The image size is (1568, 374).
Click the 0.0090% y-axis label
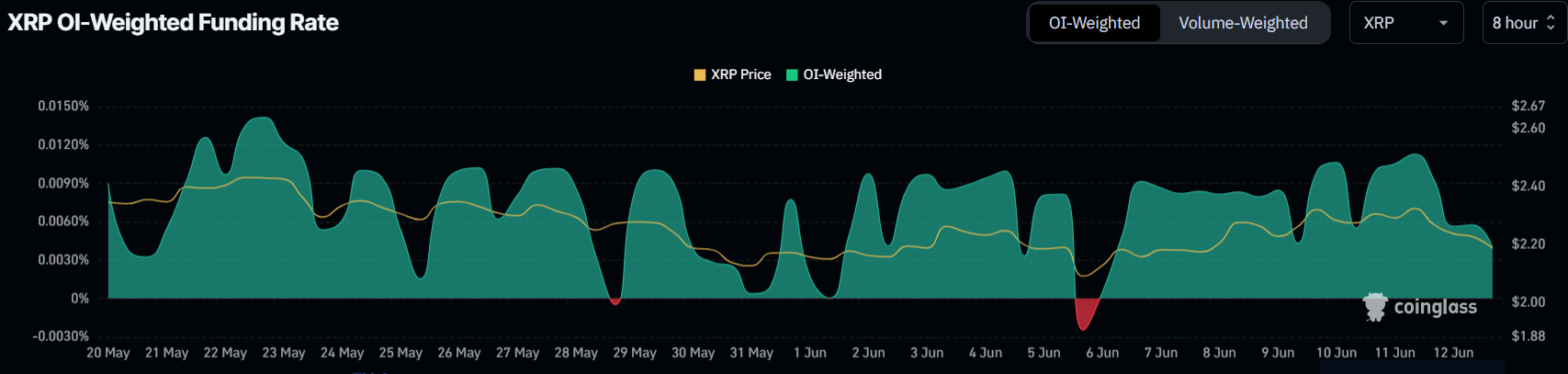coord(63,183)
